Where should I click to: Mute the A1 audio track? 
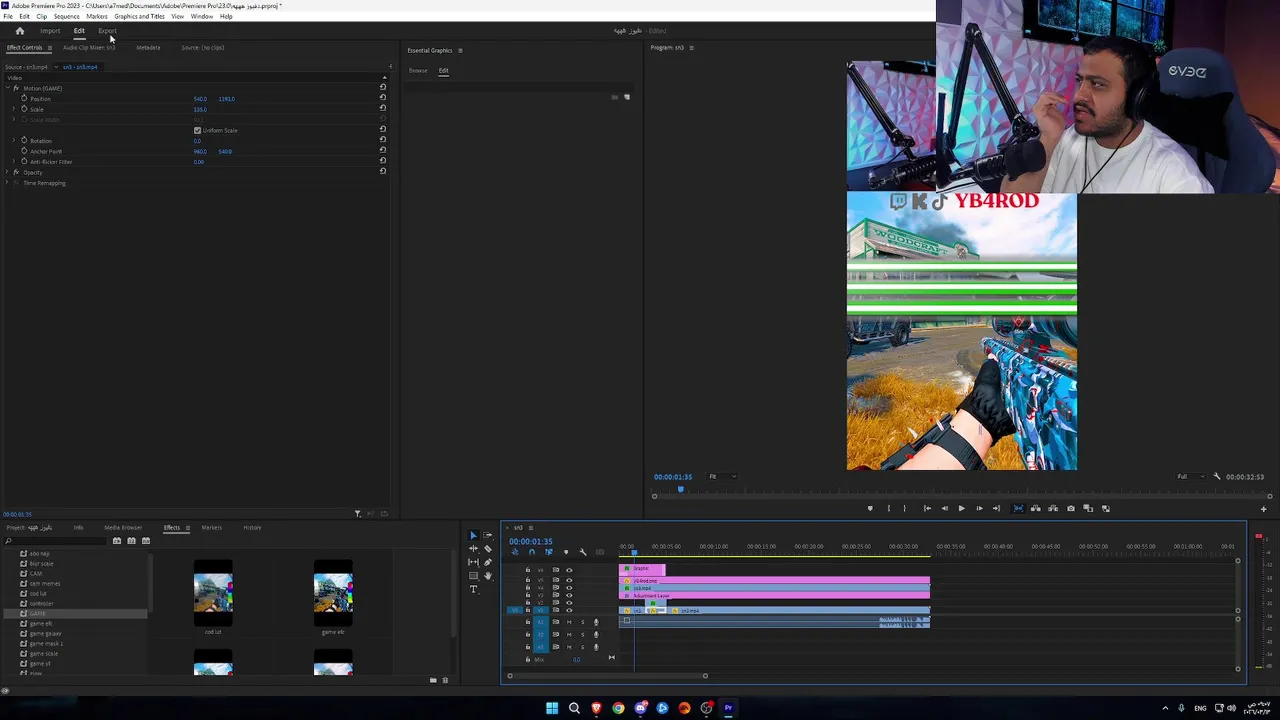click(569, 622)
